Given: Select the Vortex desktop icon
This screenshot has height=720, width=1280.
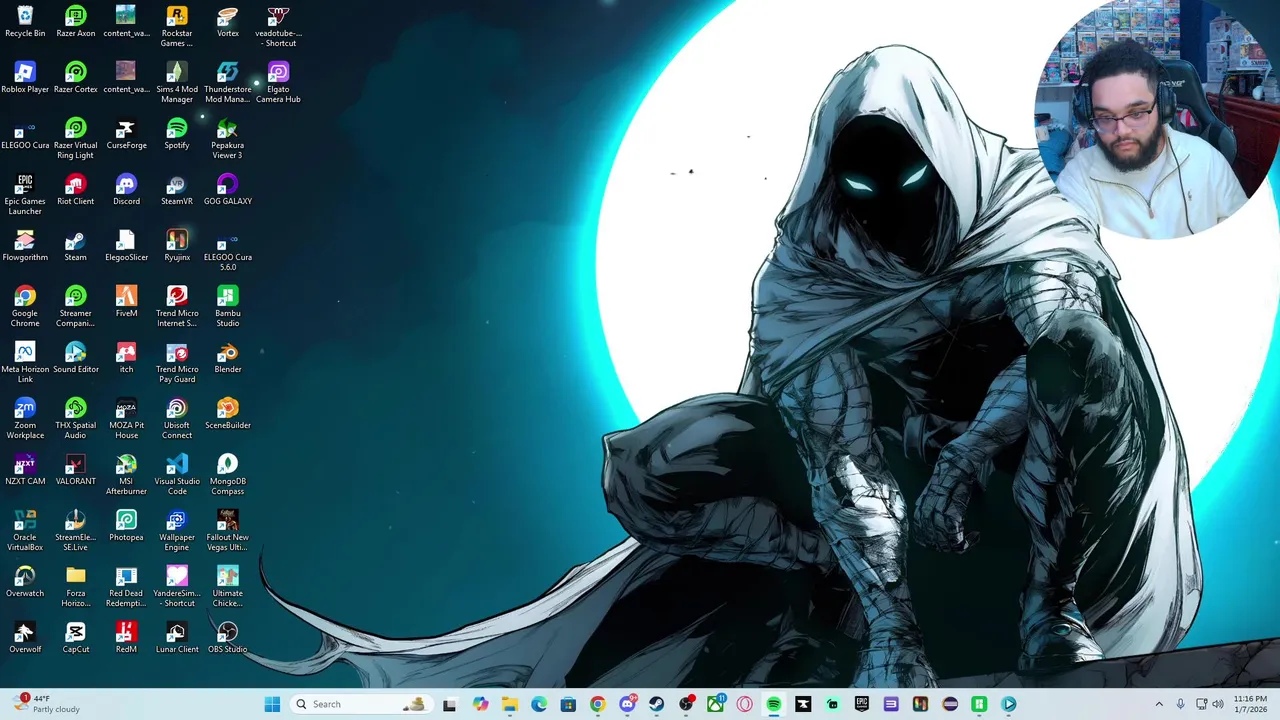Looking at the screenshot, I should click(228, 22).
